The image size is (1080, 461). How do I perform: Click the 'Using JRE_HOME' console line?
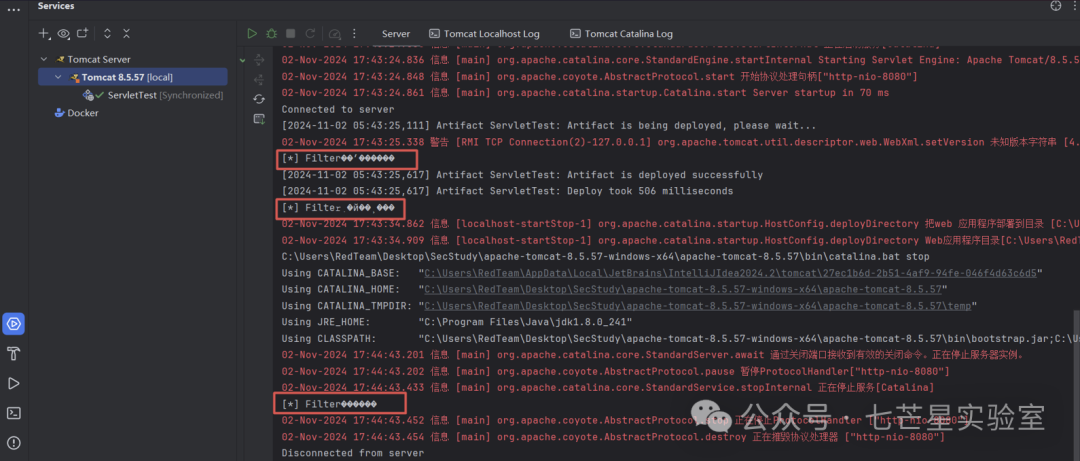(x=457, y=322)
